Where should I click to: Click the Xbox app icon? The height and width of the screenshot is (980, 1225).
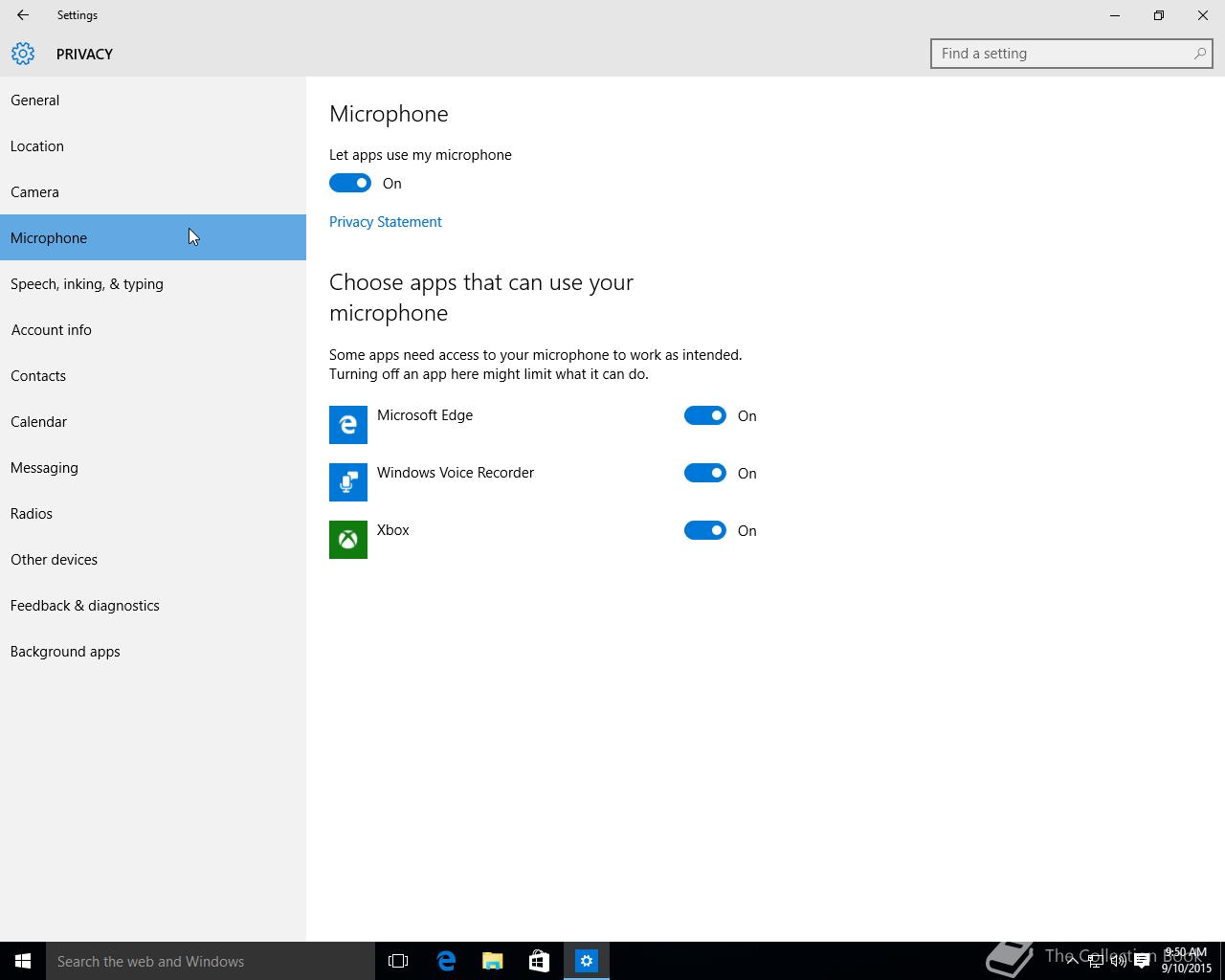tap(348, 540)
